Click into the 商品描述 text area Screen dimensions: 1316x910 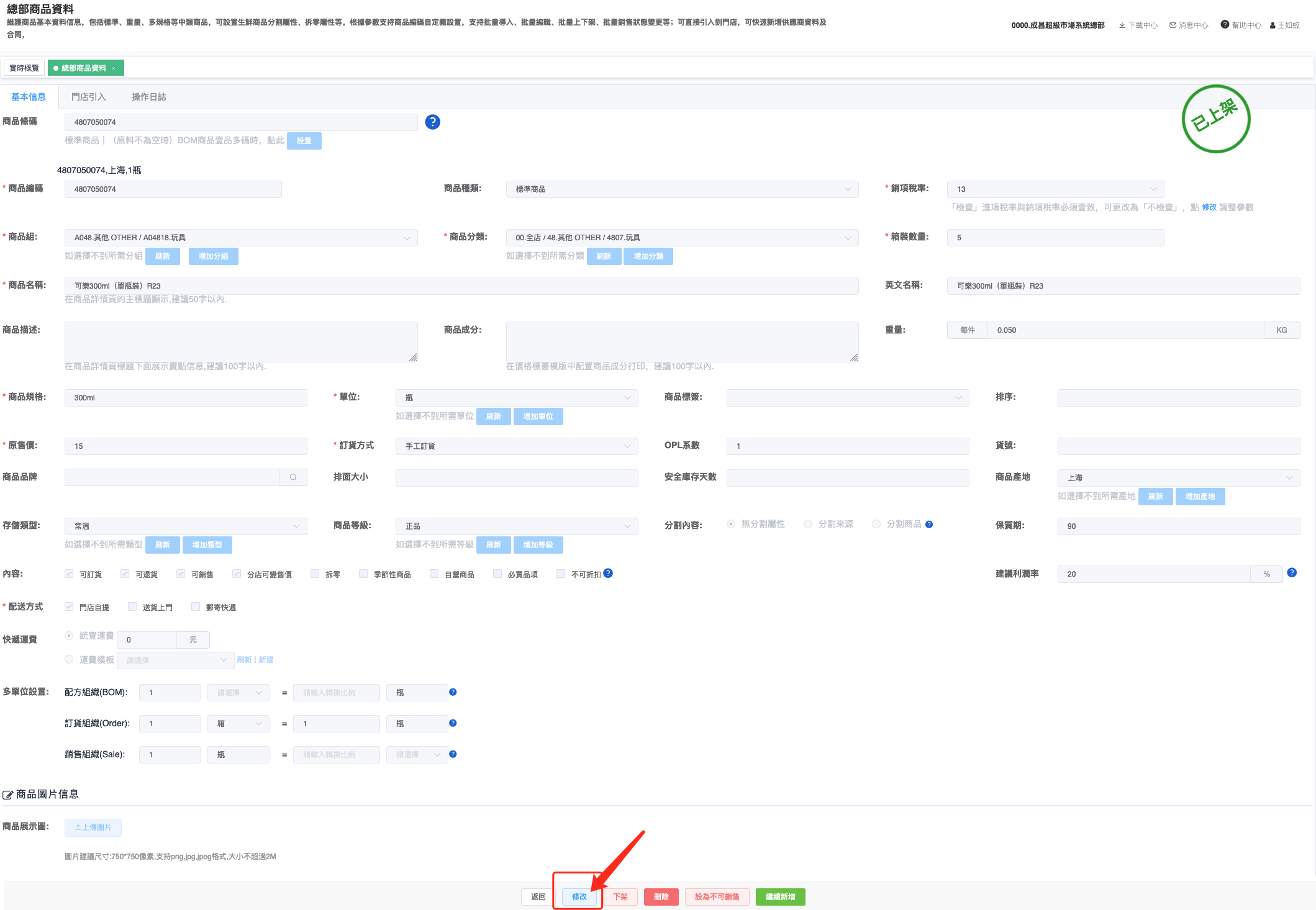point(240,341)
